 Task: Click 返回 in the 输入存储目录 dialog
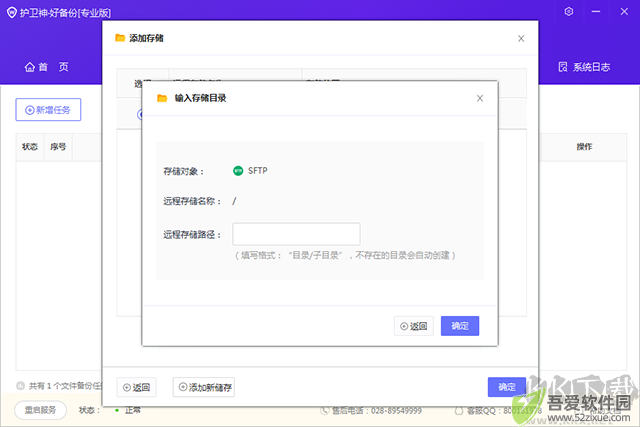tap(413, 326)
